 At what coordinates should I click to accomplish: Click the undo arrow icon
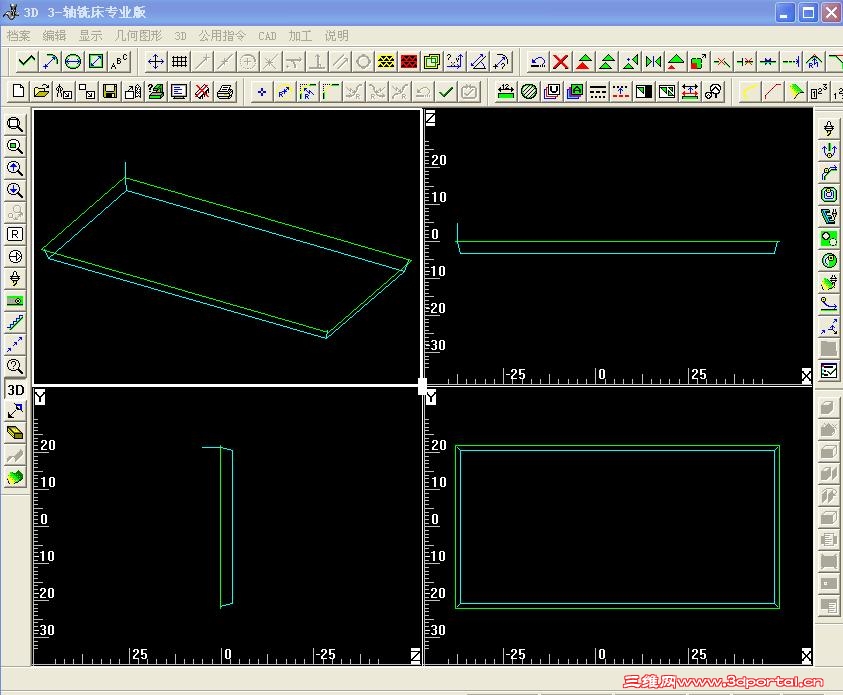click(x=538, y=62)
